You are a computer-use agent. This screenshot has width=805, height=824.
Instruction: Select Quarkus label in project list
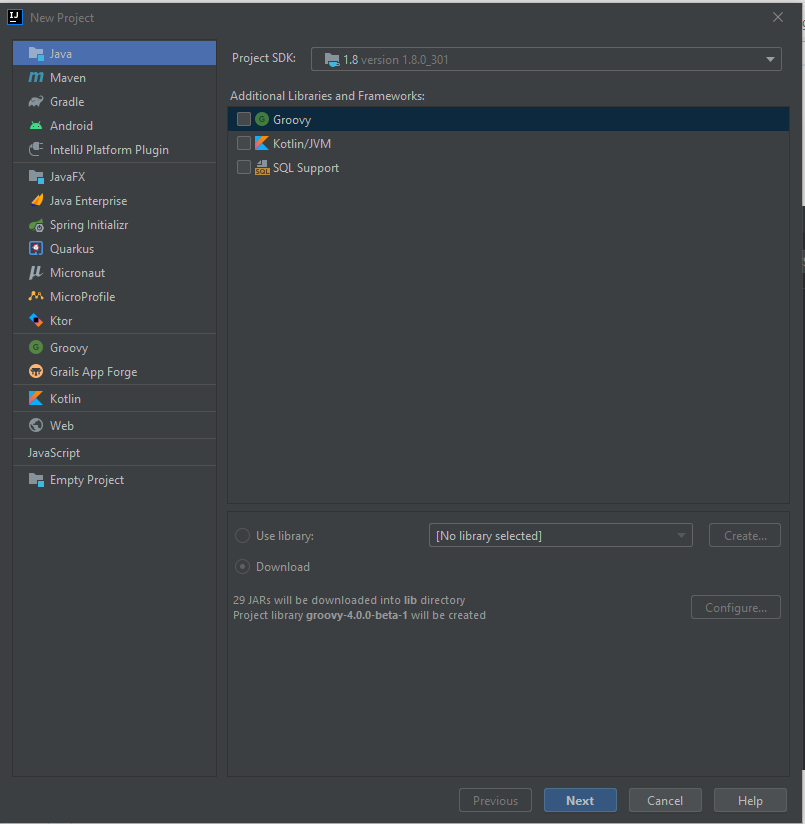click(x=72, y=249)
